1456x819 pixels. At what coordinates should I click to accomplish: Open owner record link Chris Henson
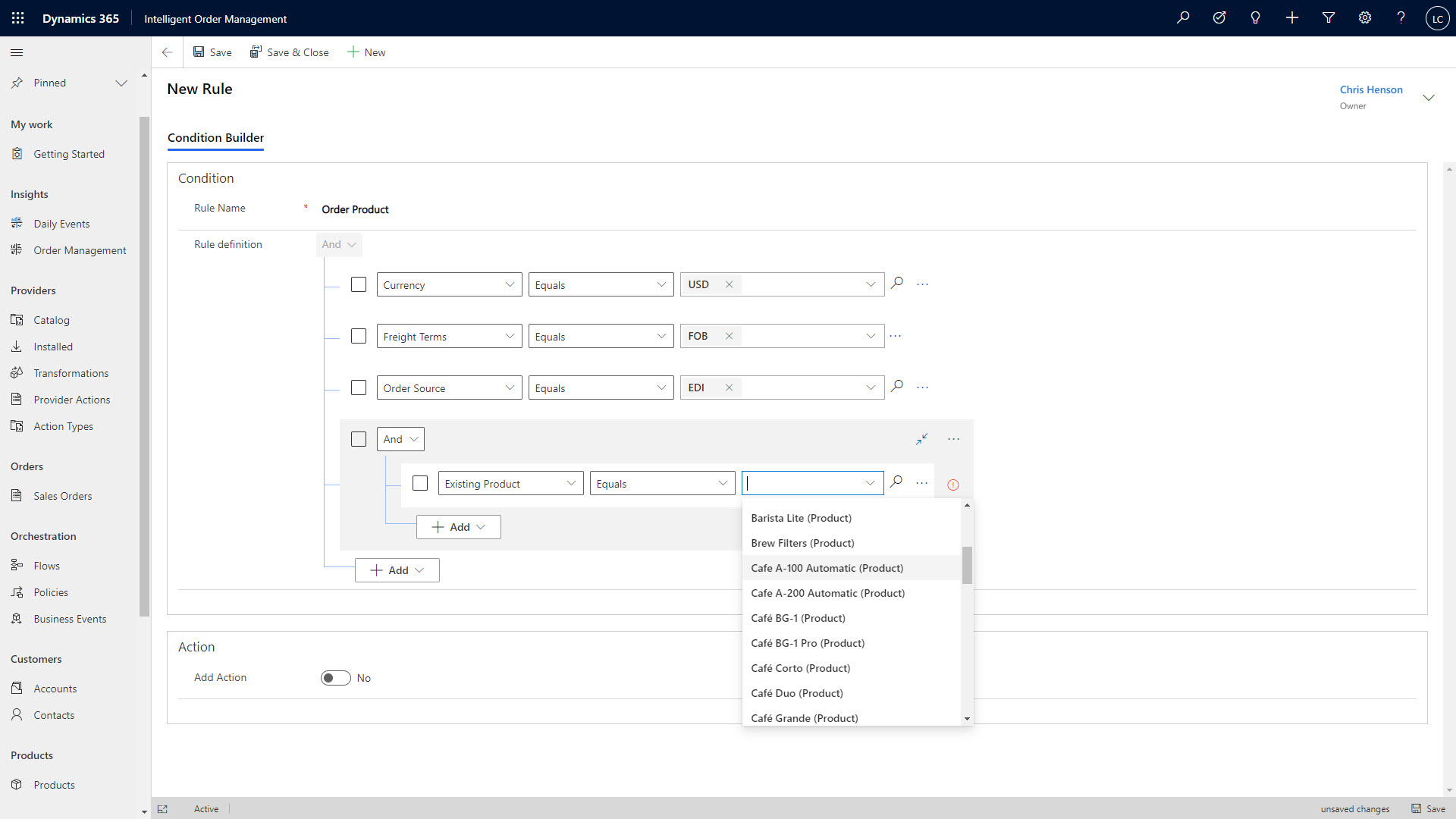coord(1370,89)
